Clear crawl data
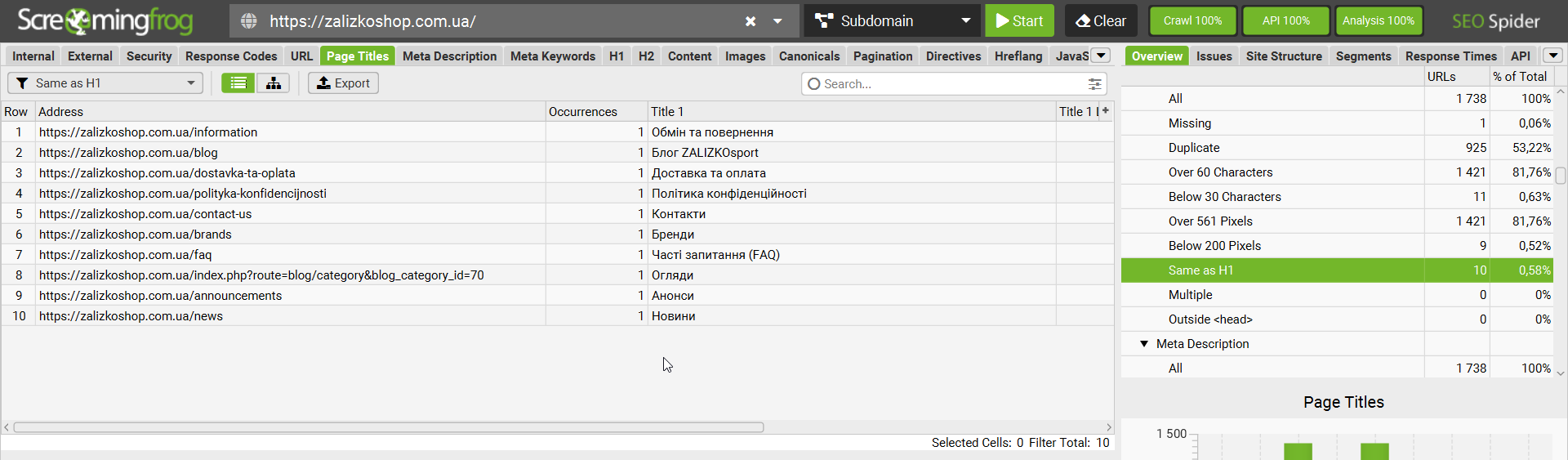 click(x=1101, y=20)
